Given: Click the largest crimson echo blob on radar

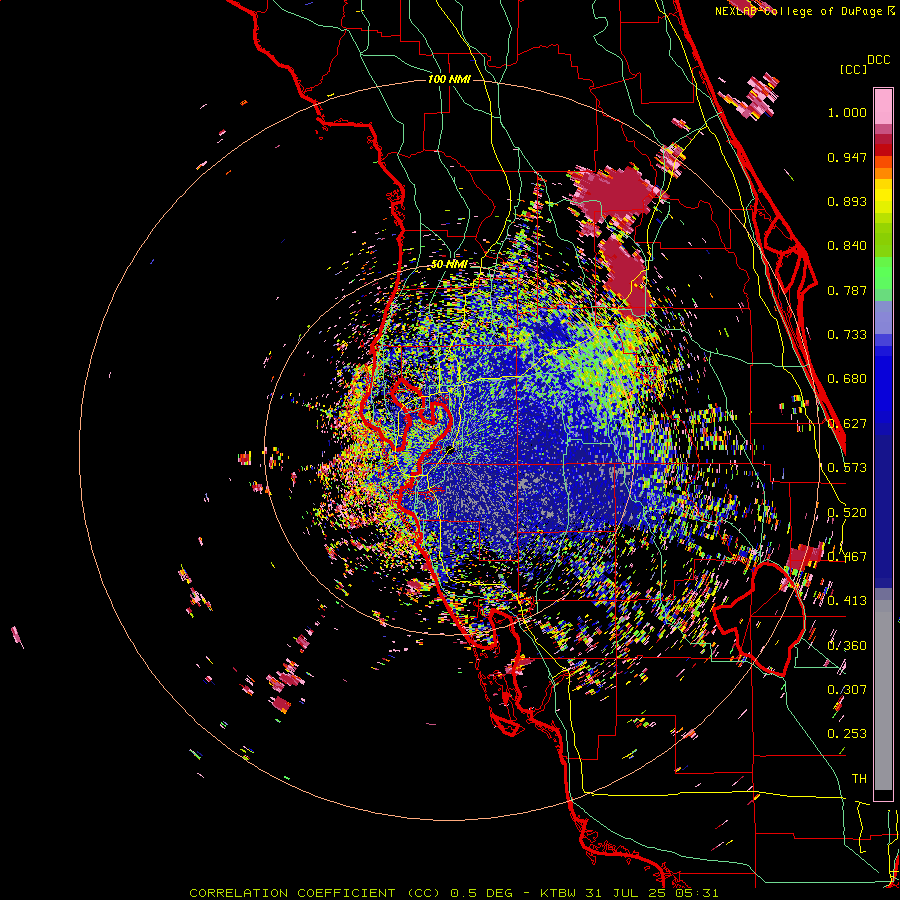Looking at the screenshot, I should click(x=617, y=194).
